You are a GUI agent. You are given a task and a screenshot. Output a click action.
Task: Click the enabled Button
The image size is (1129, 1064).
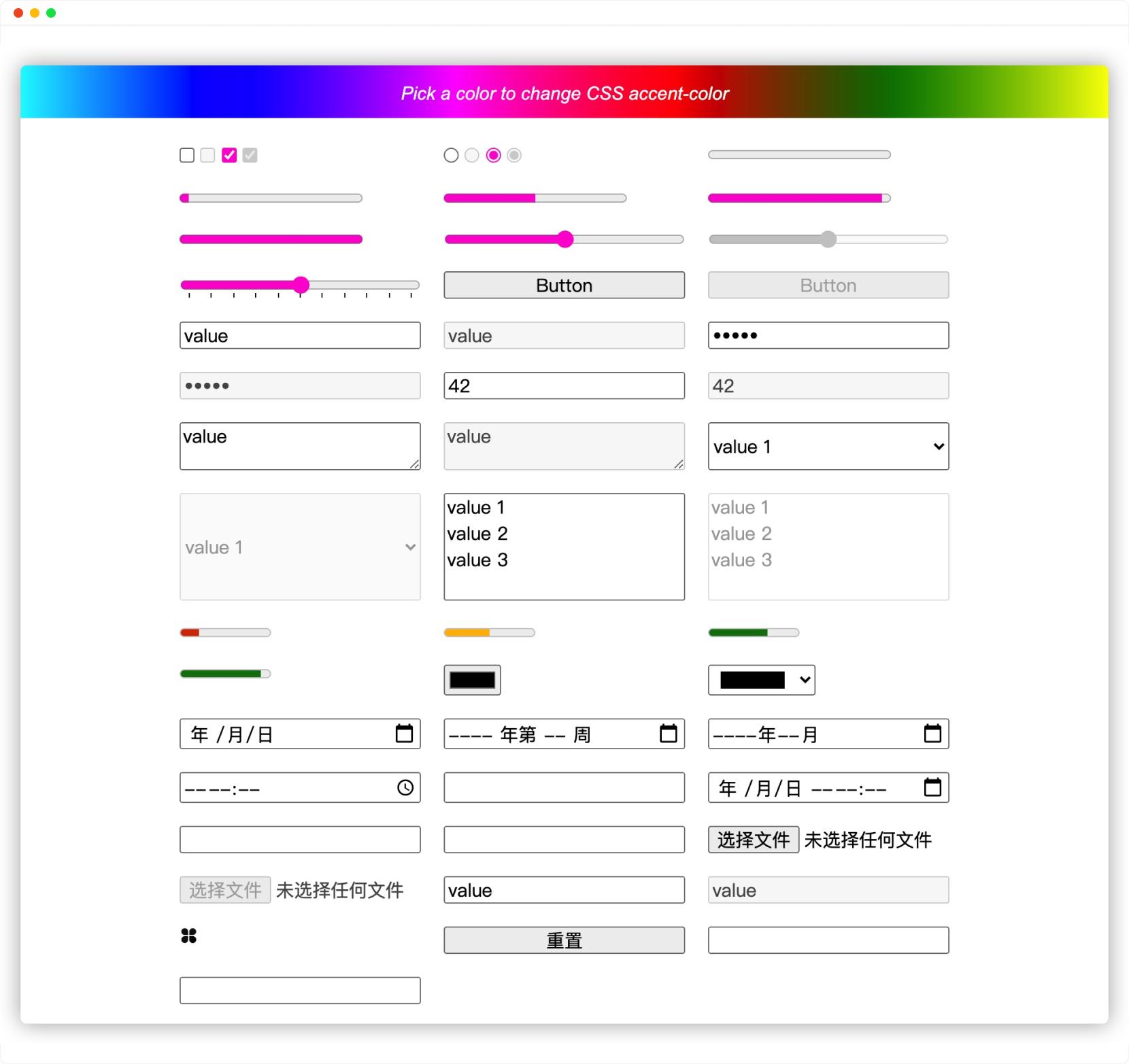[564, 285]
